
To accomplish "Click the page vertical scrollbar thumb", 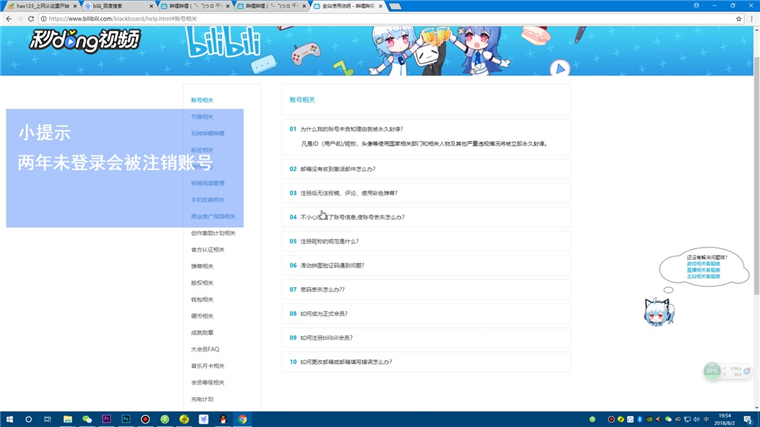I will point(757,174).
